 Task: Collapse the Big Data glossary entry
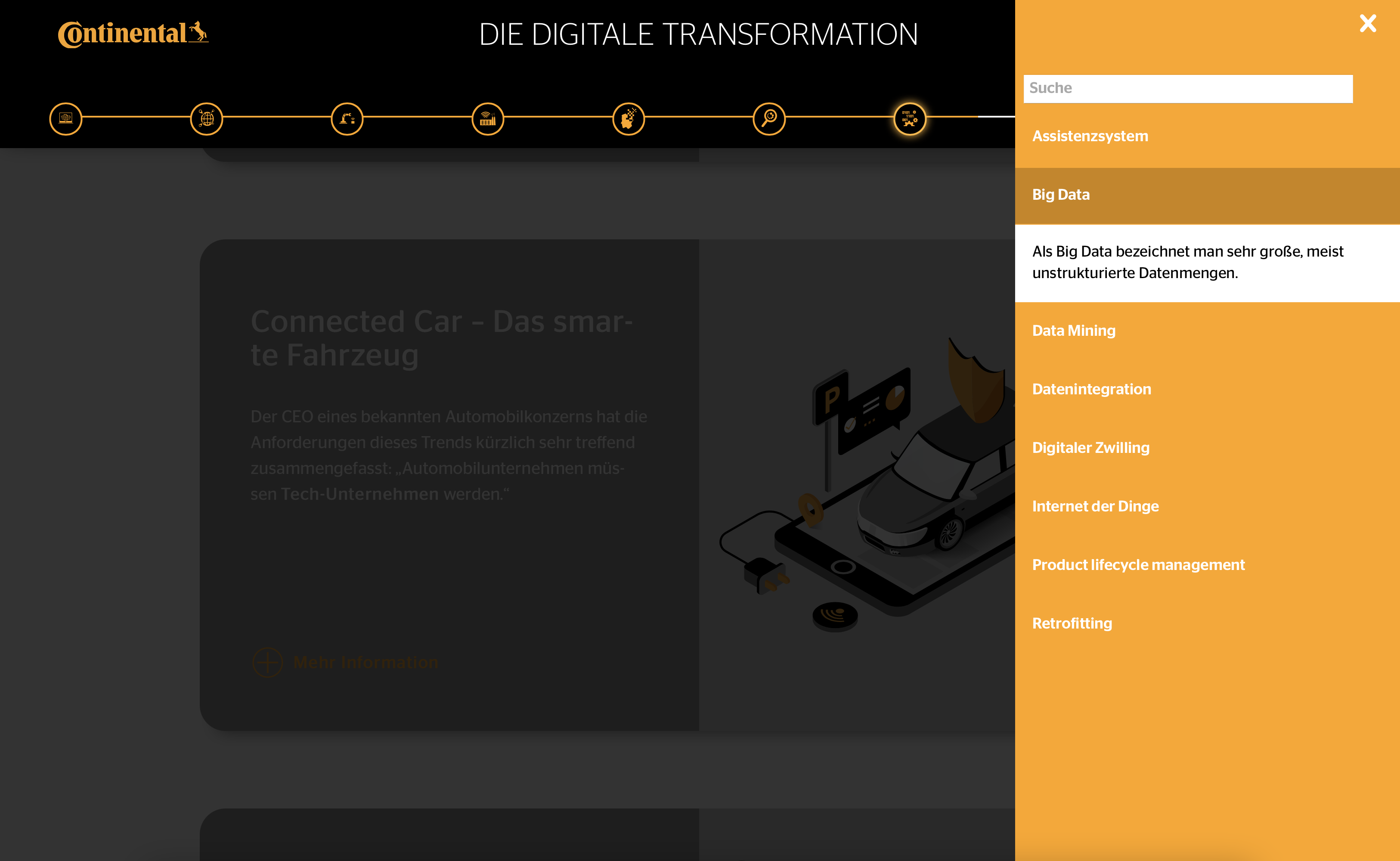pyautogui.click(x=1061, y=195)
